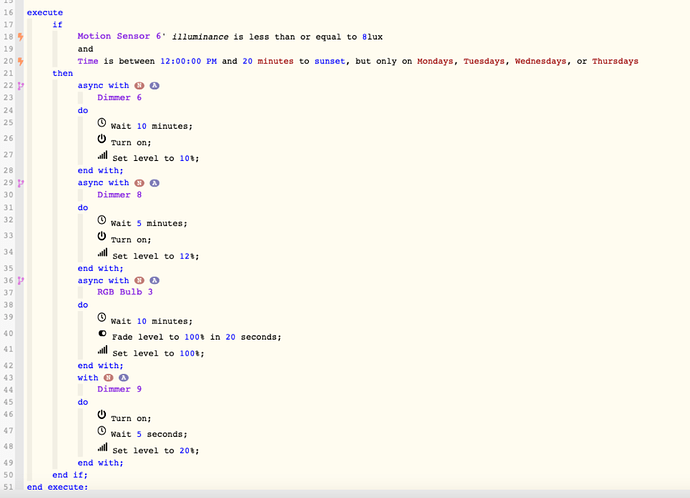The height and width of the screenshot is (498, 690).
Task: Click the level bars icon beside Set level 10%
Action: click(x=103, y=155)
